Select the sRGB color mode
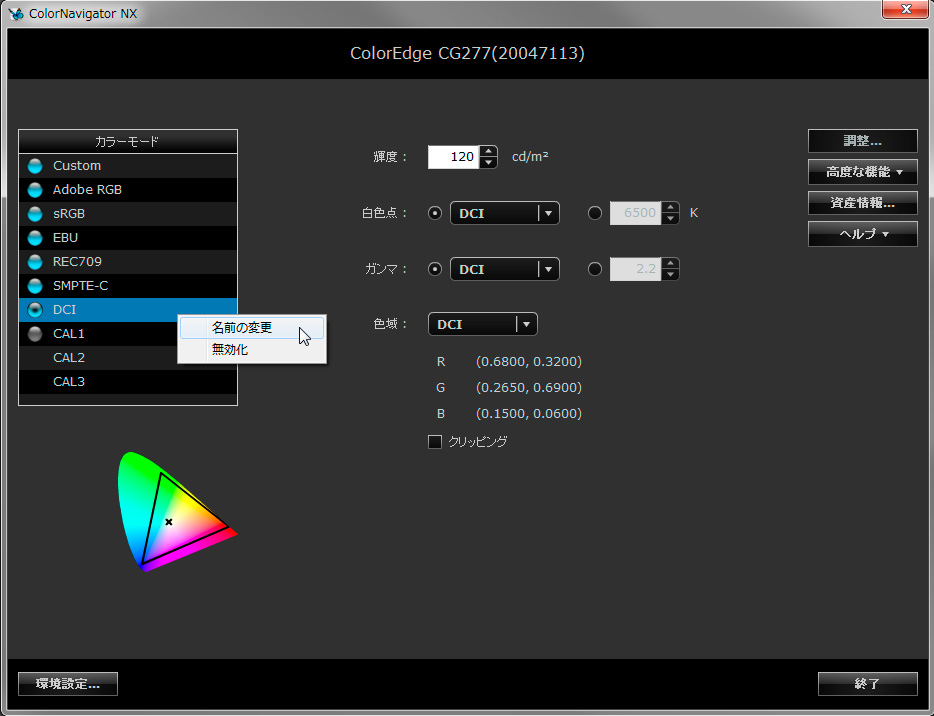This screenshot has height=716, width=934. point(128,213)
